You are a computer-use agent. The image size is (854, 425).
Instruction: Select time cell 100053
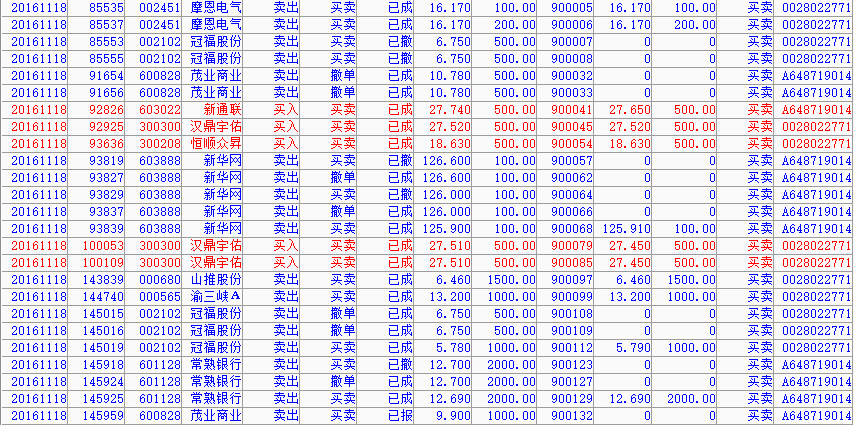coord(103,246)
